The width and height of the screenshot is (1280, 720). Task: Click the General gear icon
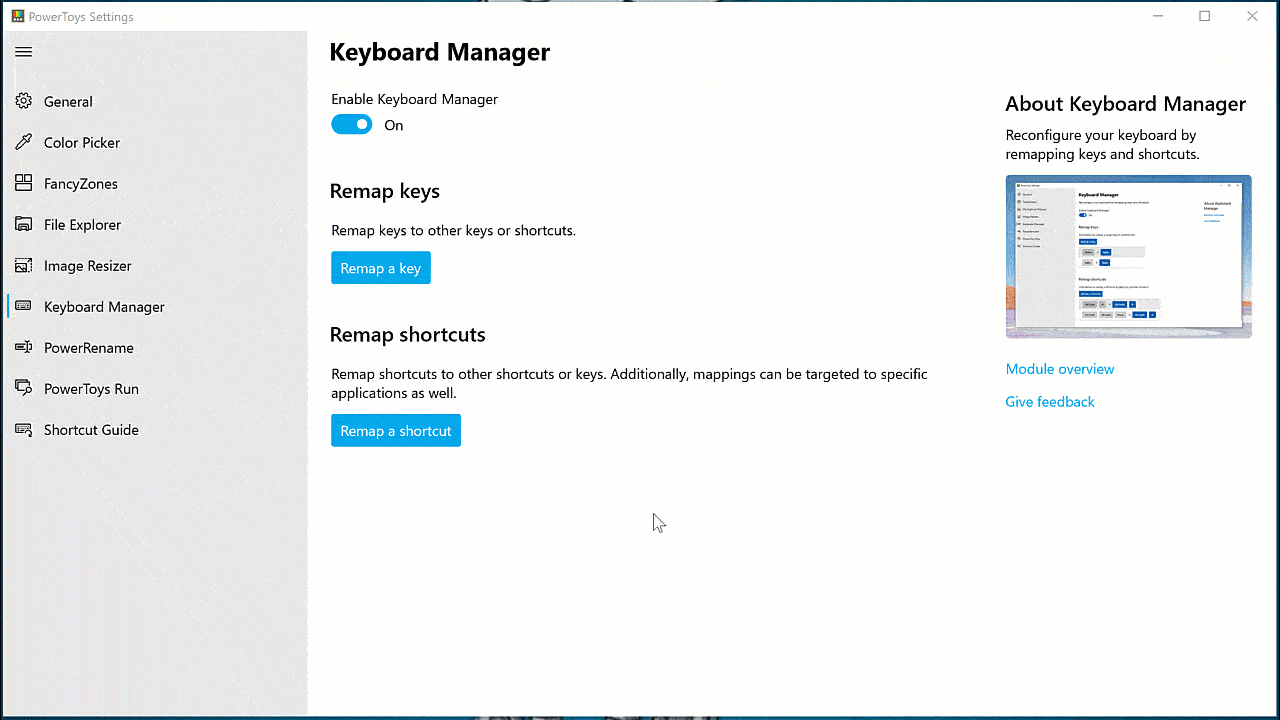click(24, 101)
